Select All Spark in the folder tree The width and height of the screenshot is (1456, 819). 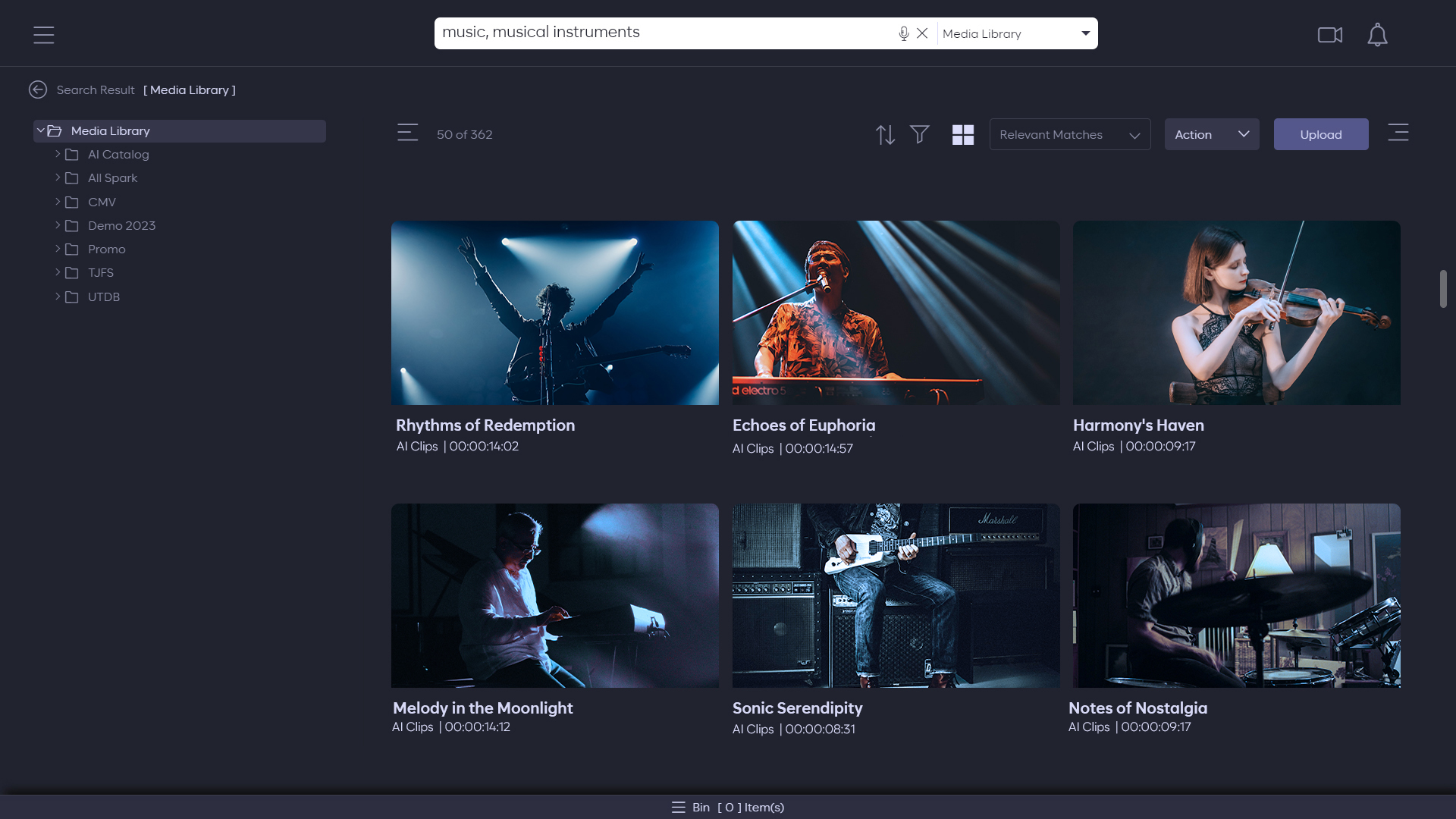(x=112, y=178)
